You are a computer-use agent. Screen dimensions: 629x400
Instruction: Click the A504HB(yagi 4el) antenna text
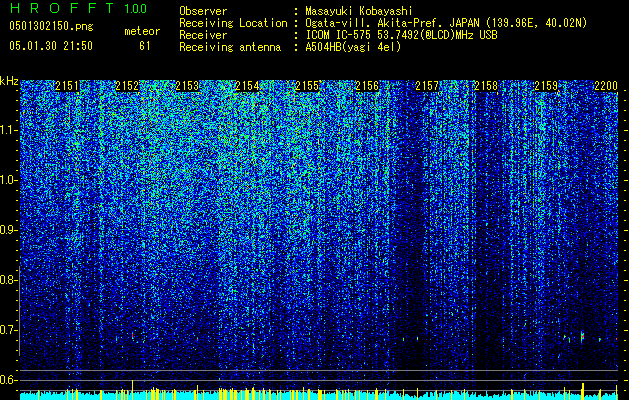point(353,47)
